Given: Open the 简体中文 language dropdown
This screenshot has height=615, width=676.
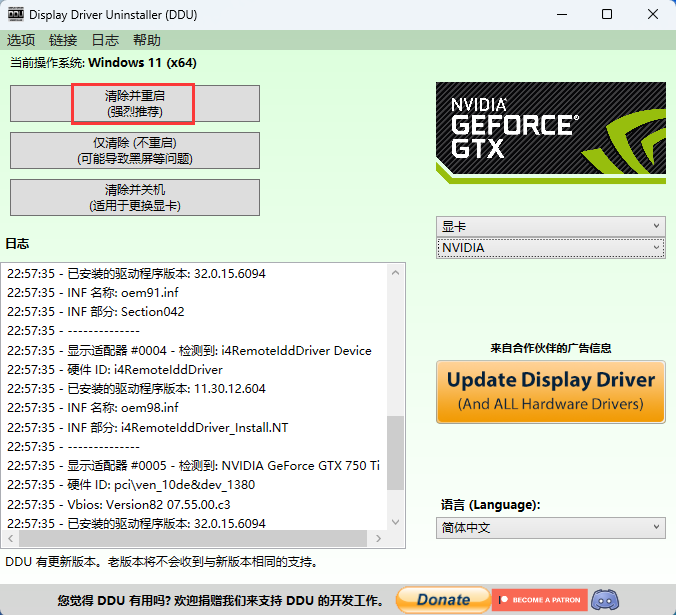Looking at the screenshot, I should click(x=550, y=528).
